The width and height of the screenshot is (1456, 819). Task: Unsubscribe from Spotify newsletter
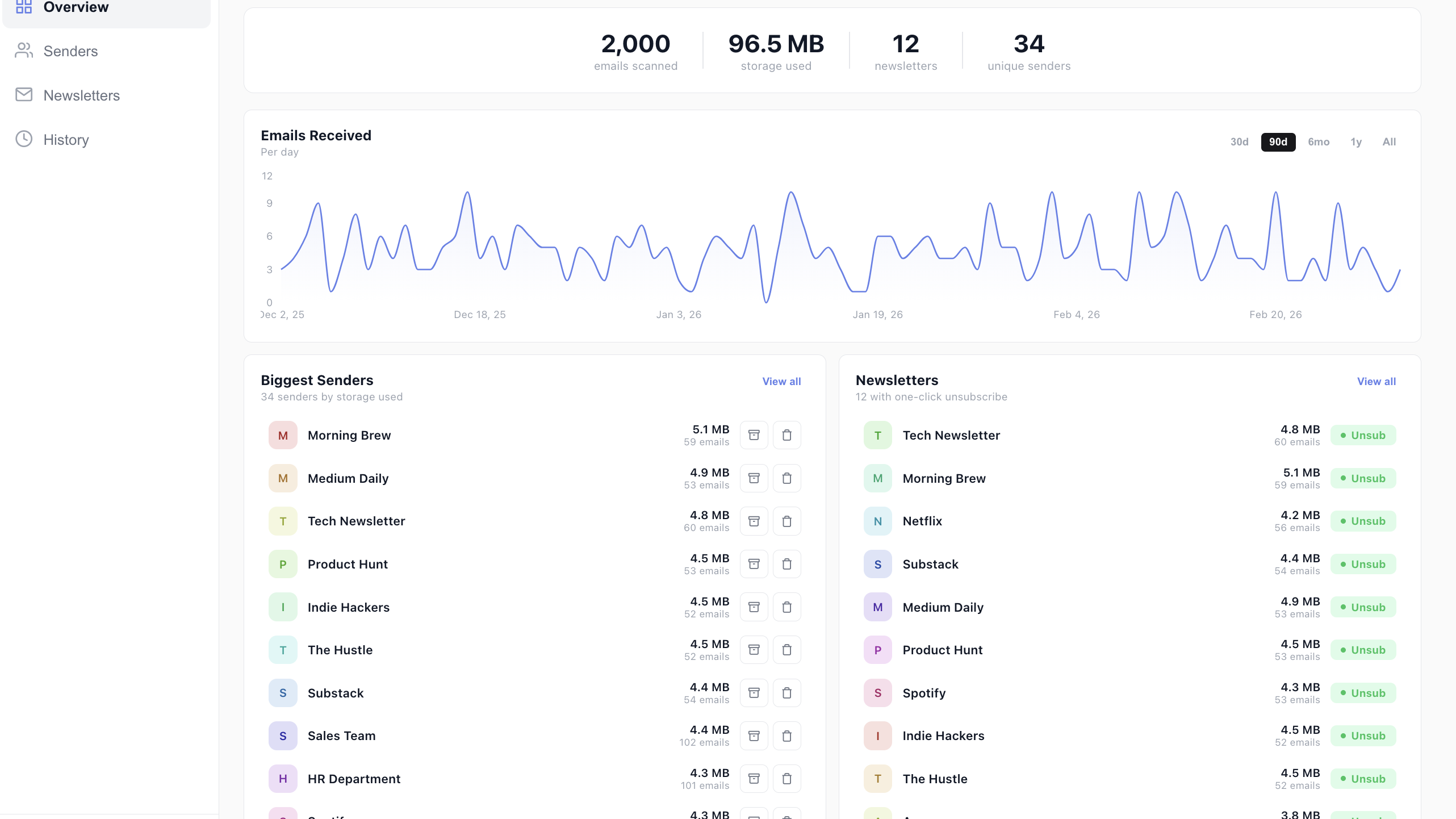pyautogui.click(x=1363, y=693)
